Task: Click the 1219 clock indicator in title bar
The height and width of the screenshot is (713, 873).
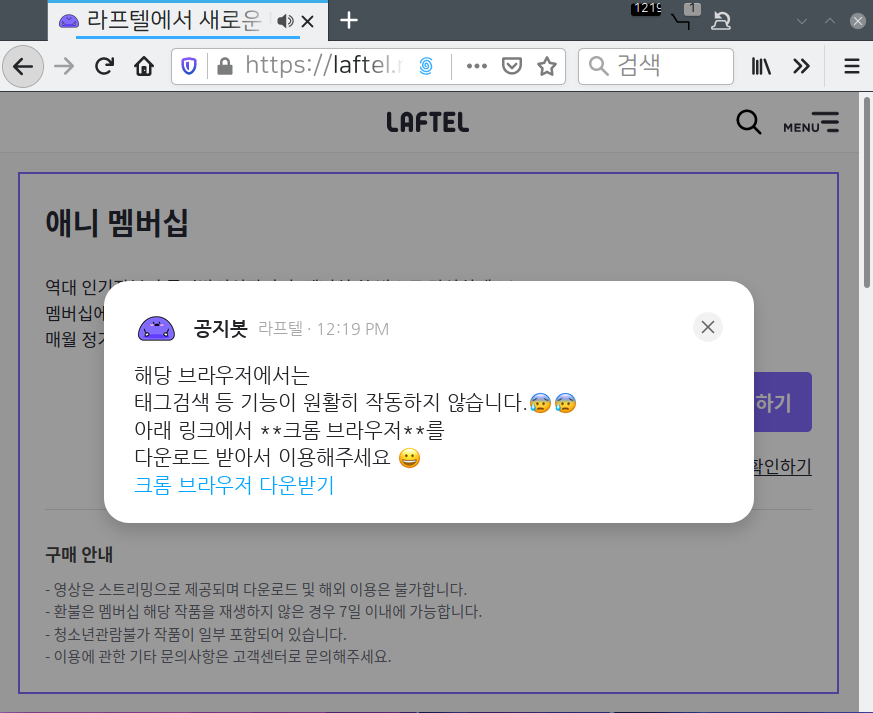Action: pos(646,8)
